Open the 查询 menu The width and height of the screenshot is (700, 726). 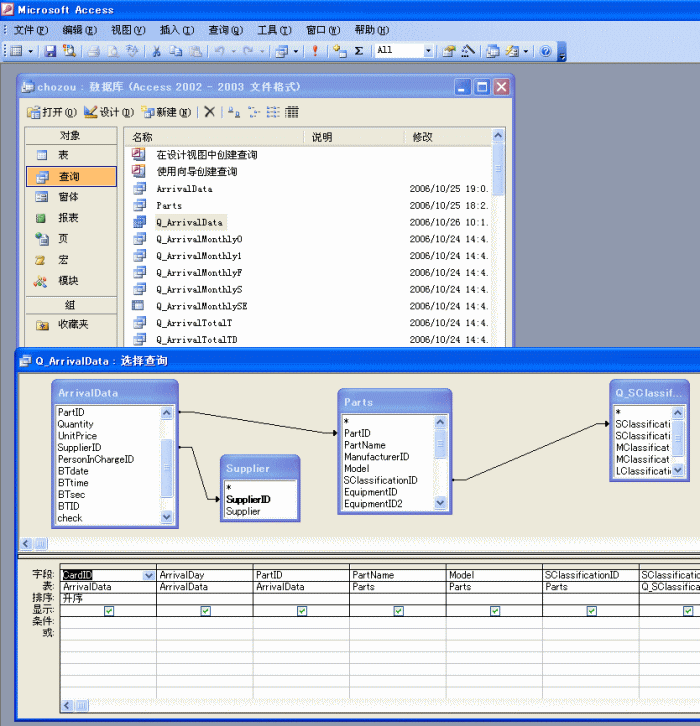pos(225,30)
